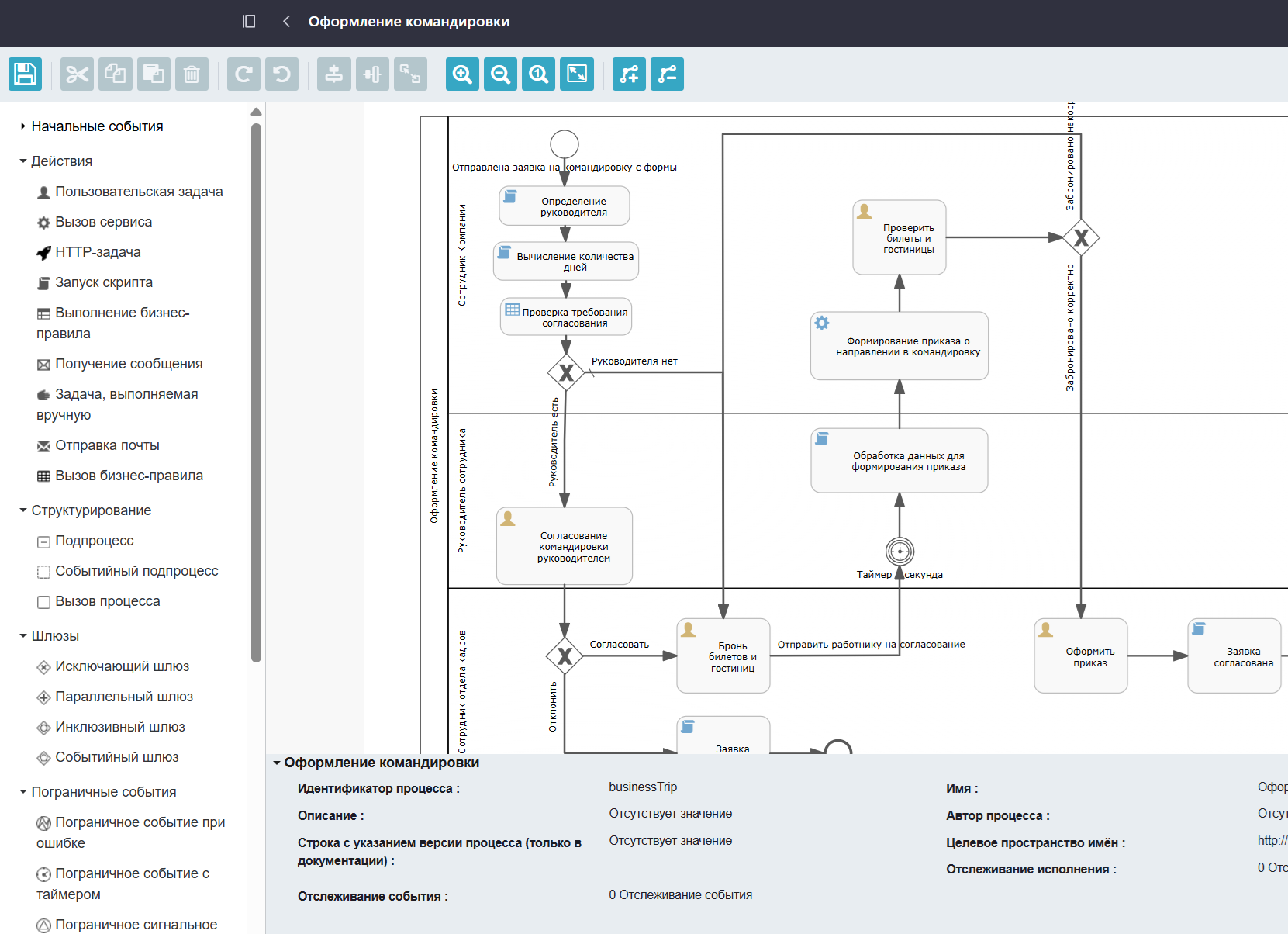
Task: Click the Copy toolbar icon
Action: pos(116,74)
